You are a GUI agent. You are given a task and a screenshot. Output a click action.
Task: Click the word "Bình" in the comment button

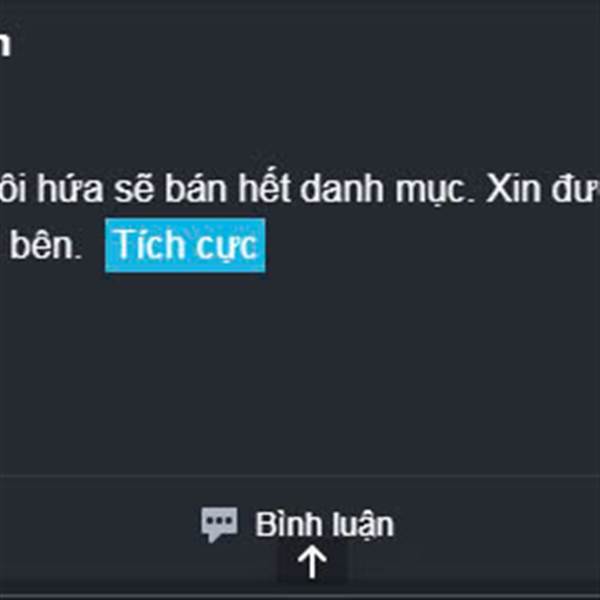coord(289,524)
